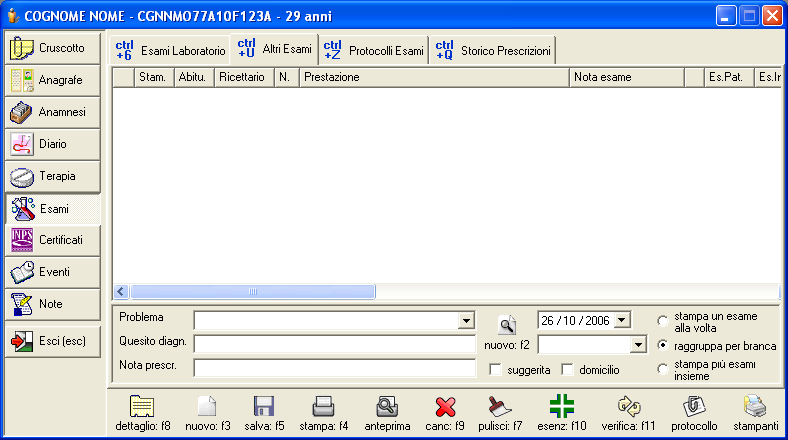The width and height of the screenshot is (788, 440).
Task: Open the Storico Prescrizioni tab
Action: coord(494,50)
